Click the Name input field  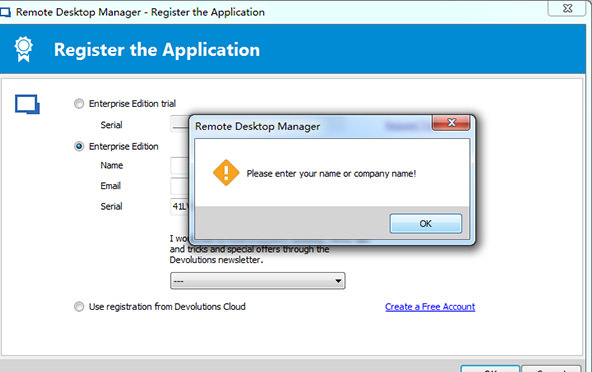tap(180, 165)
